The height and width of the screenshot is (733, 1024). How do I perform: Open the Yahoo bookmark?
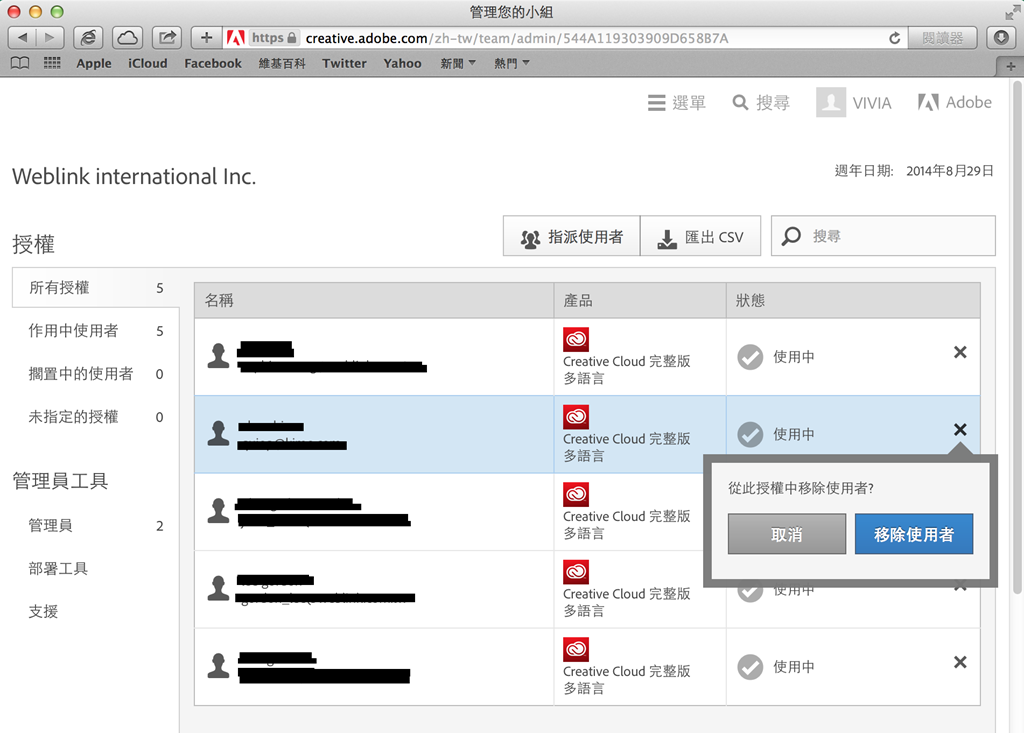(402, 63)
